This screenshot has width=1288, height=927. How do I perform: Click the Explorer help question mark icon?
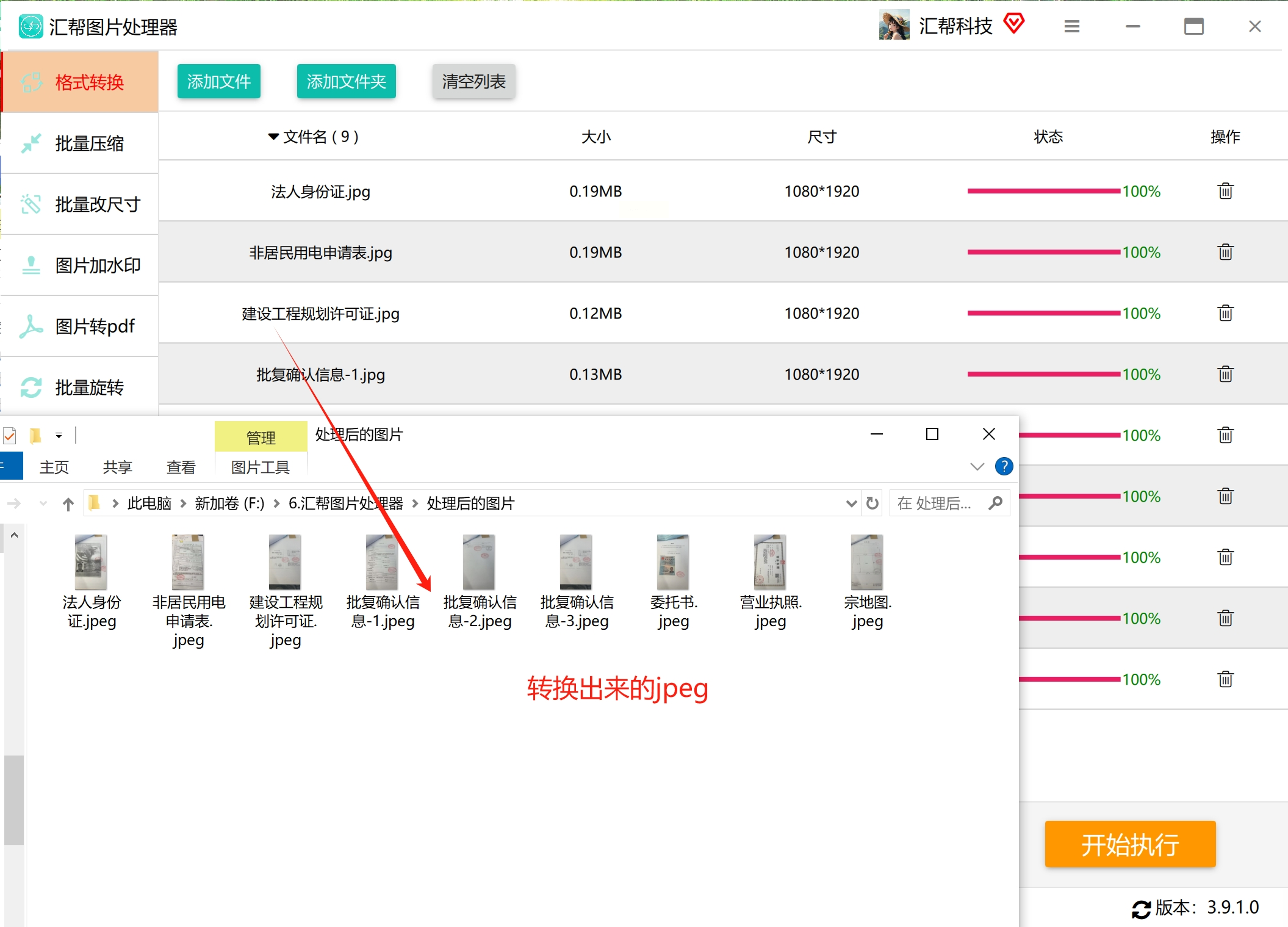(x=1004, y=466)
